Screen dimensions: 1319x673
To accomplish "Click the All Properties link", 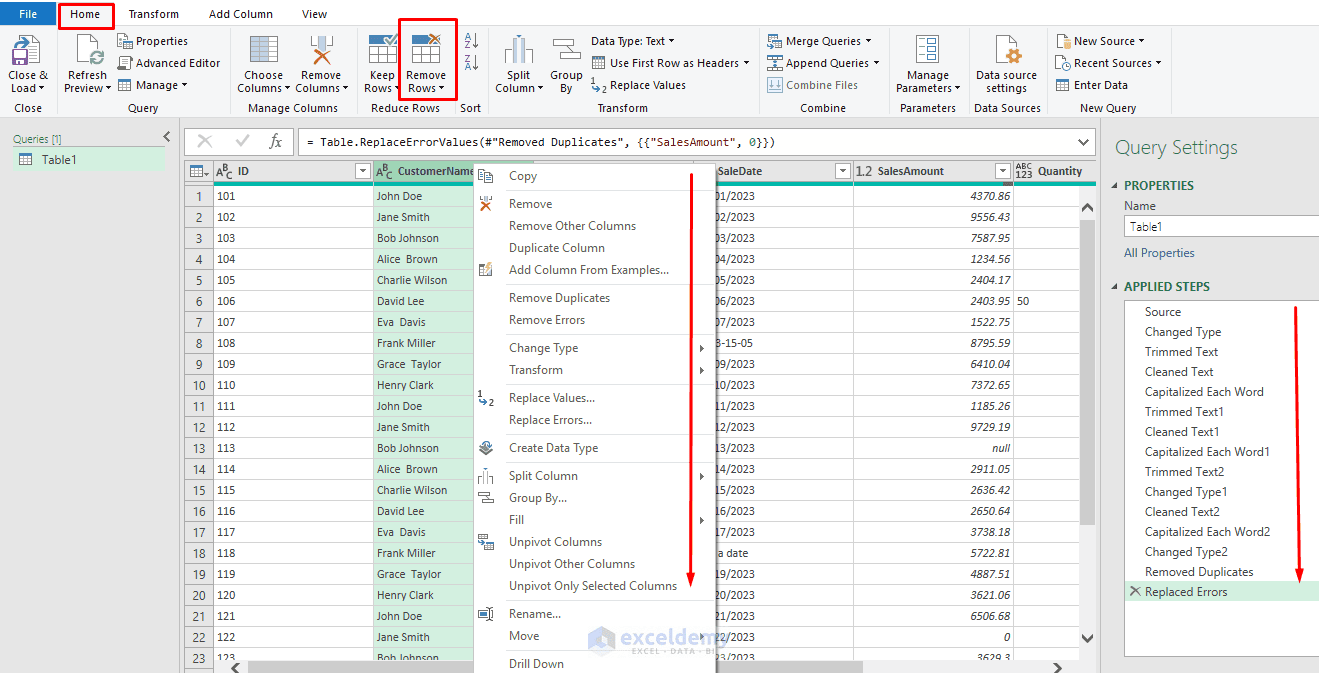I will 1159,253.
